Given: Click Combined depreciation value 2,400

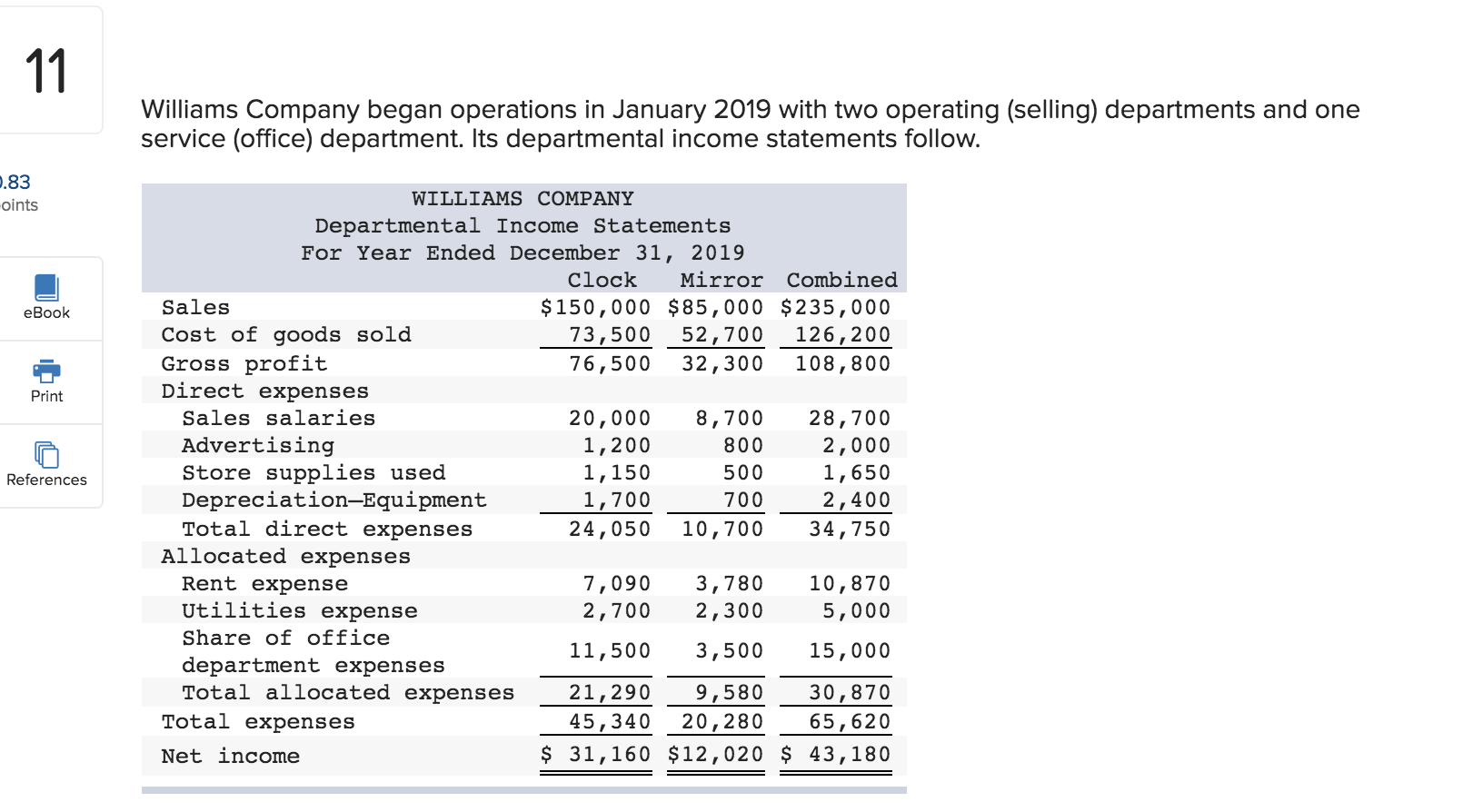Looking at the screenshot, I should point(857,500).
